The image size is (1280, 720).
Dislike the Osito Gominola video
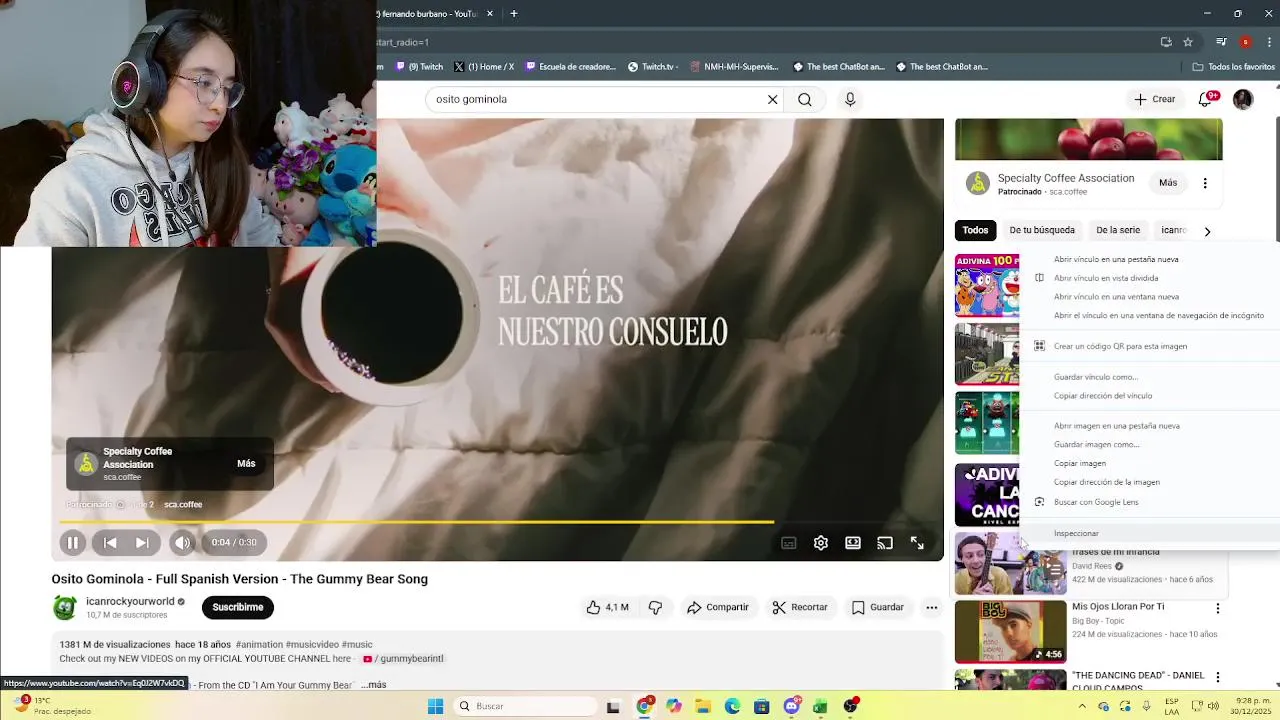(x=655, y=607)
